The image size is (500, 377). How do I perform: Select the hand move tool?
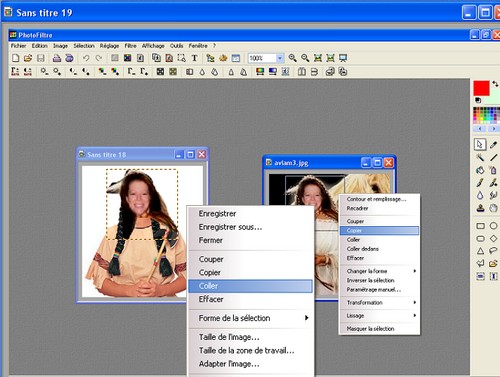coord(493,208)
